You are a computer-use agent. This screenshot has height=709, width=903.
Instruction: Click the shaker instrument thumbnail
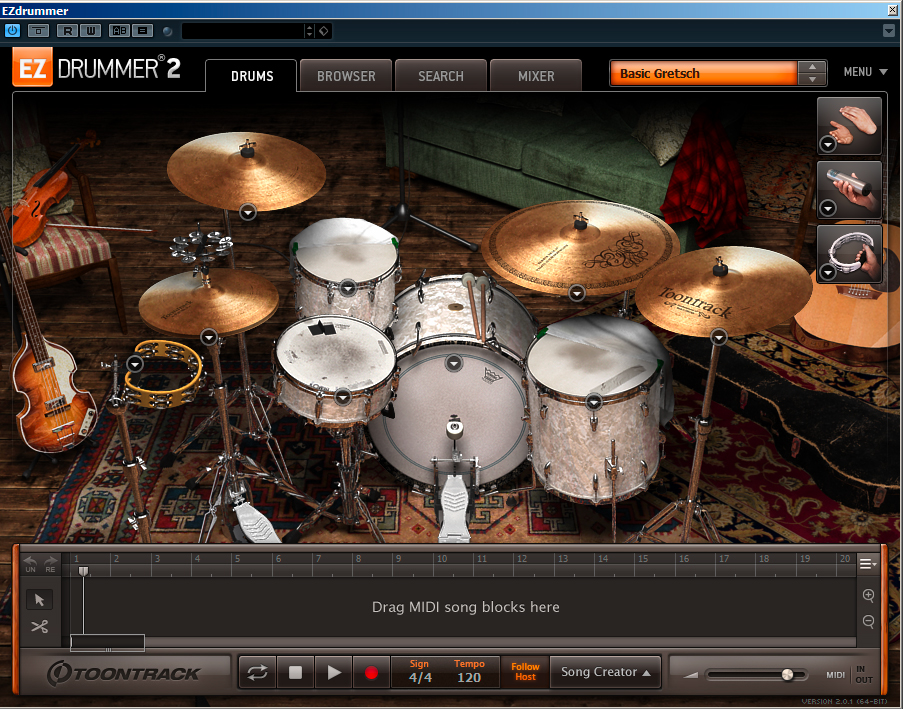coord(849,189)
